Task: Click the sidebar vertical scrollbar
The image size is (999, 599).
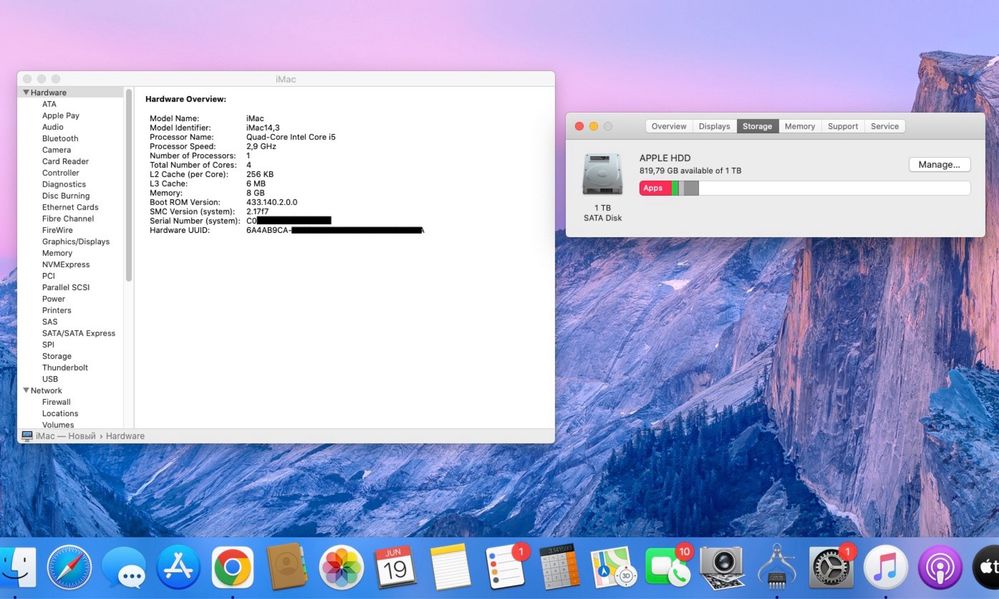Action: point(129,185)
